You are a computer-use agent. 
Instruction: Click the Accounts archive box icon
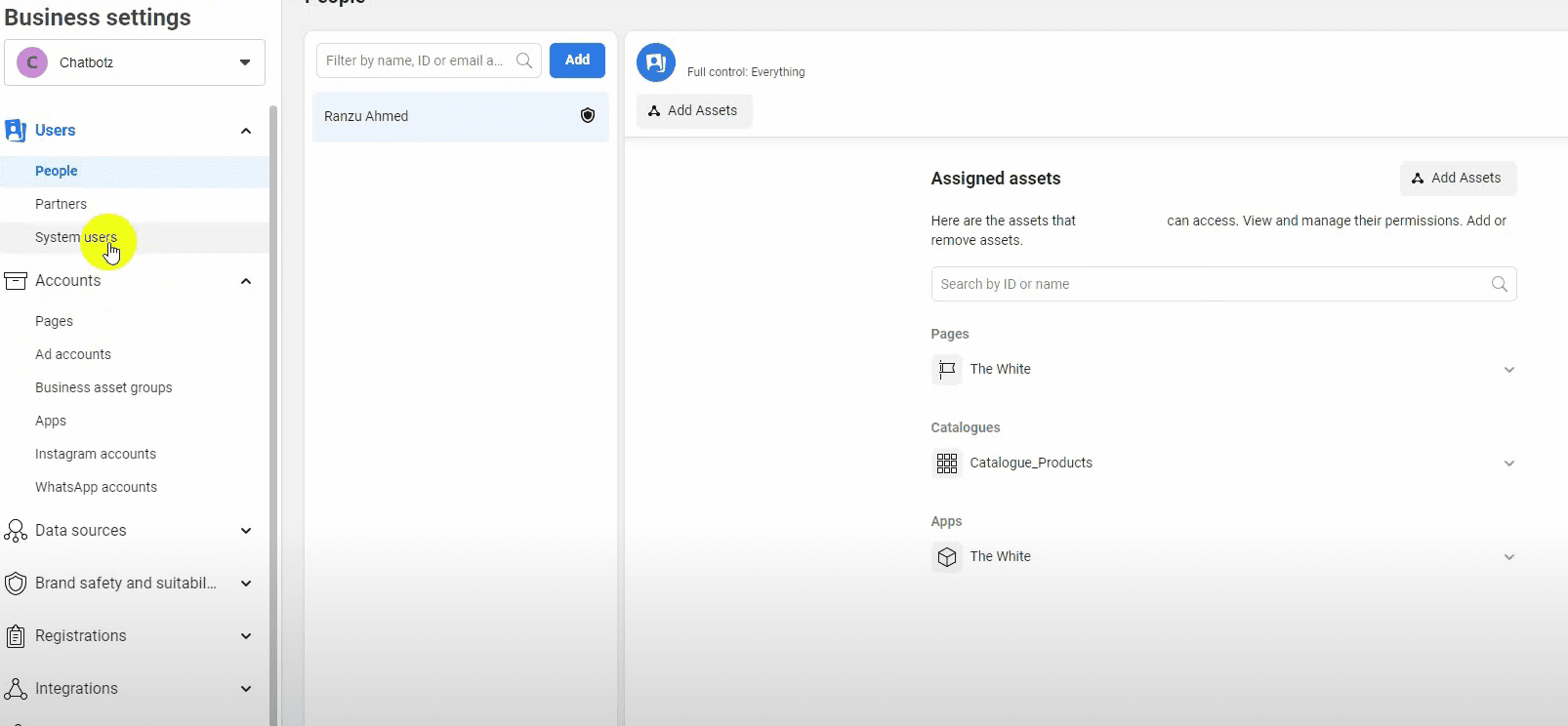pyautogui.click(x=16, y=281)
